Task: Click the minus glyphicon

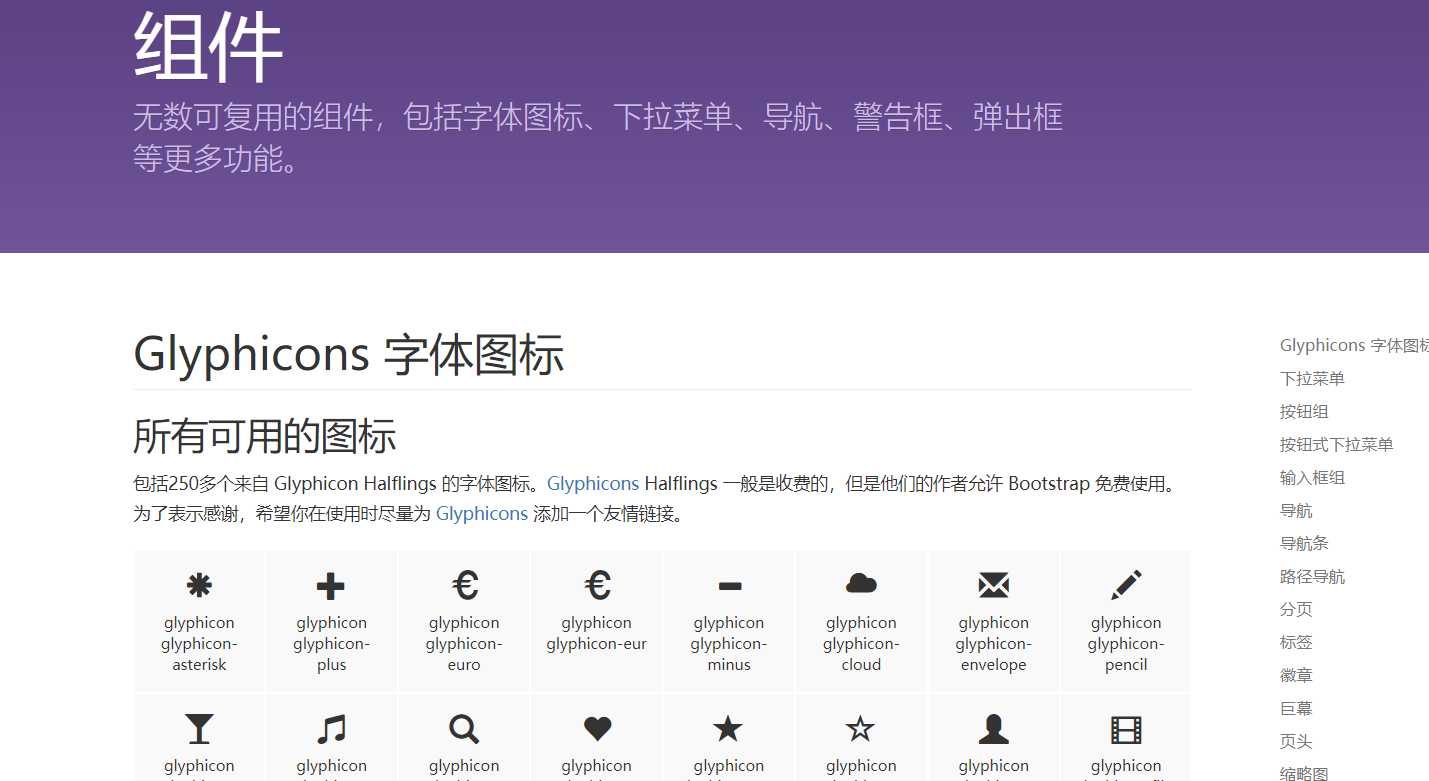Action: (730, 586)
